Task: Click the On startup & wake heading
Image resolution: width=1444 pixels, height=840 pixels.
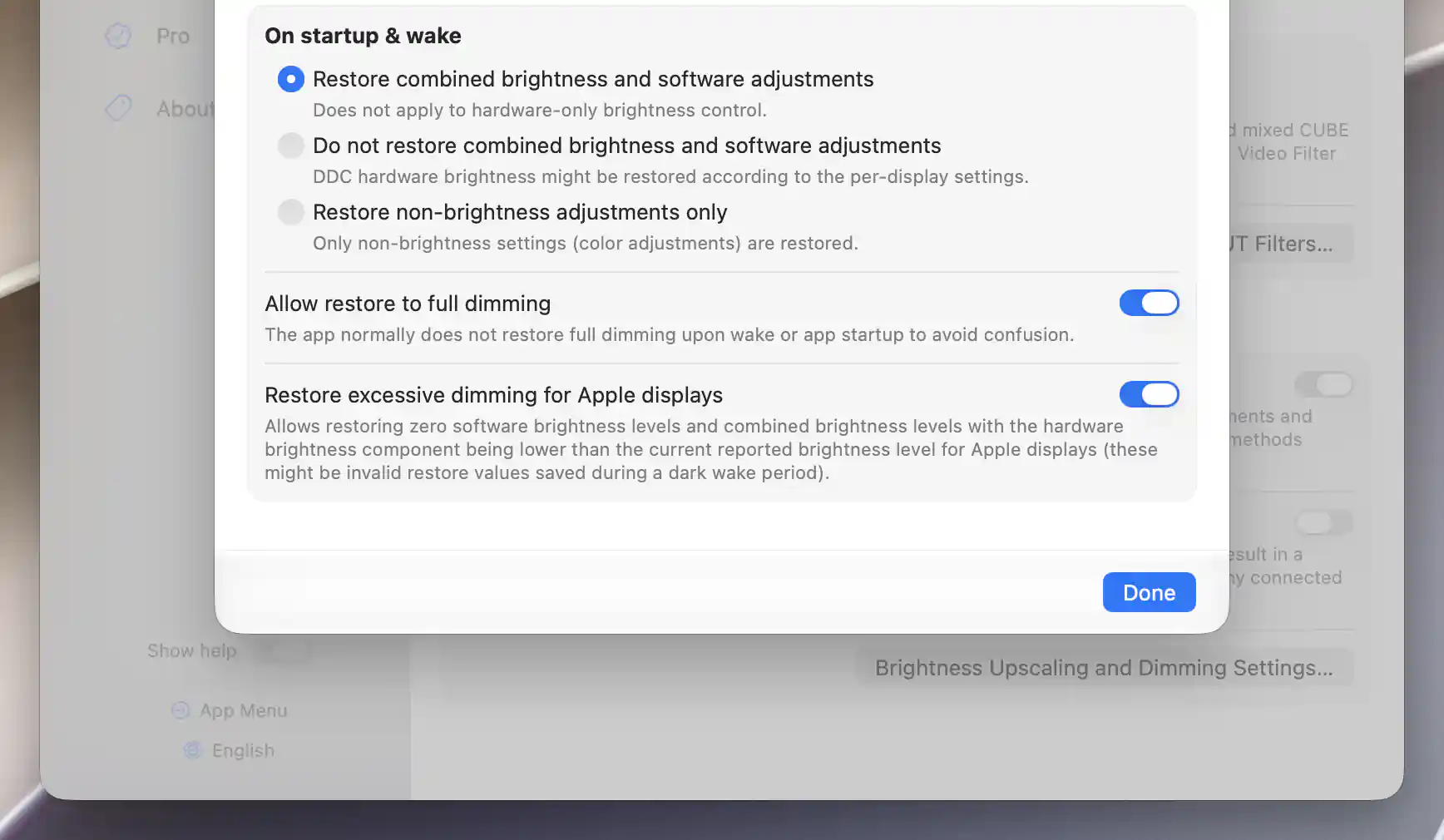Action: (363, 36)
